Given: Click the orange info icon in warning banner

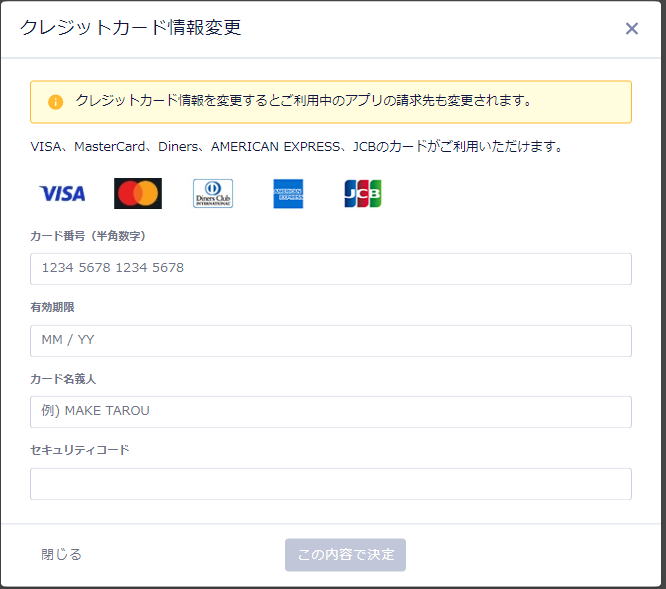Looking at the screenshot, I should 56,102.
